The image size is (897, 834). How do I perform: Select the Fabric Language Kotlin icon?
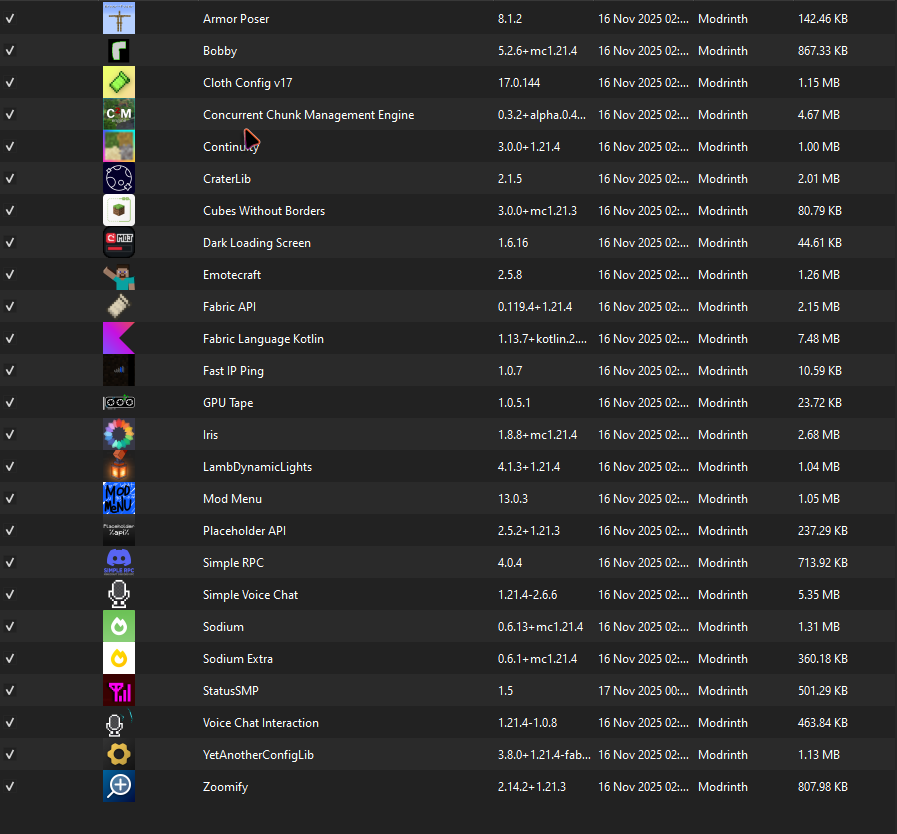[x=119, y=338]
